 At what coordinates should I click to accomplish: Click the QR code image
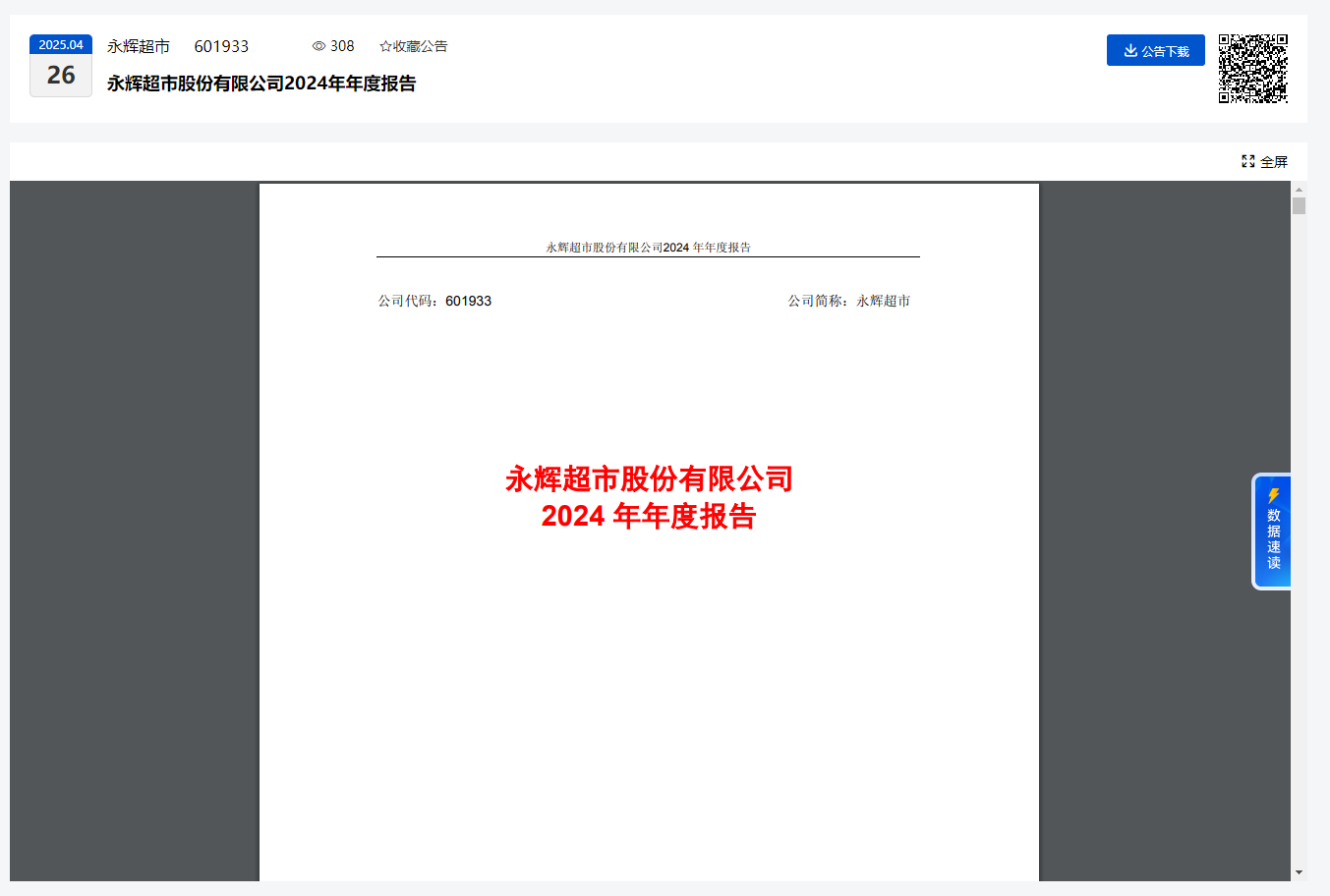click(1253, 69)
